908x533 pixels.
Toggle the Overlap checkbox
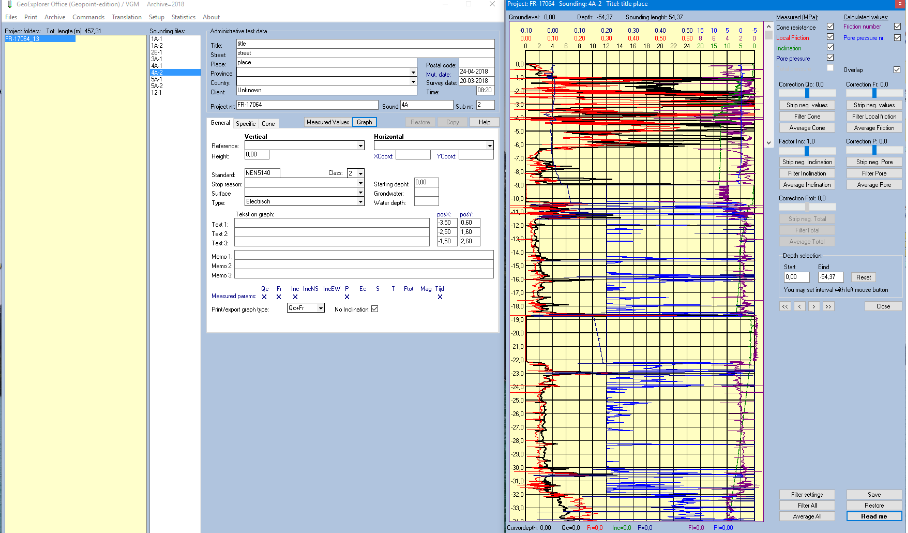pos(897,70)
